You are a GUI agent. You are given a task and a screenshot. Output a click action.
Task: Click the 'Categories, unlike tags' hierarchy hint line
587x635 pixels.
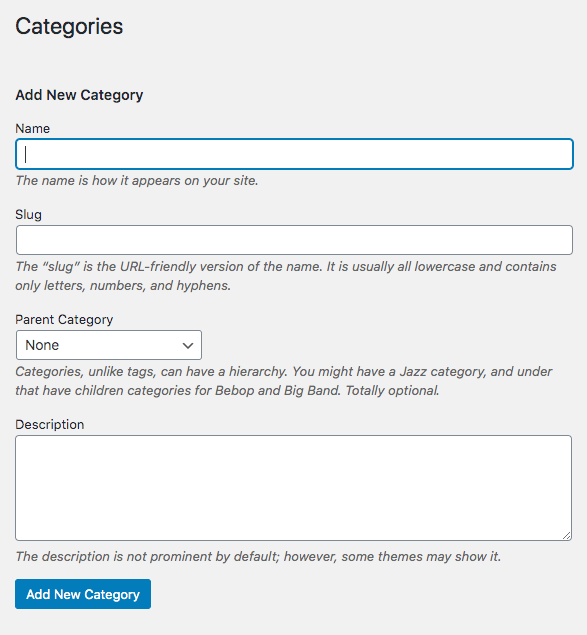click(284, 371)
